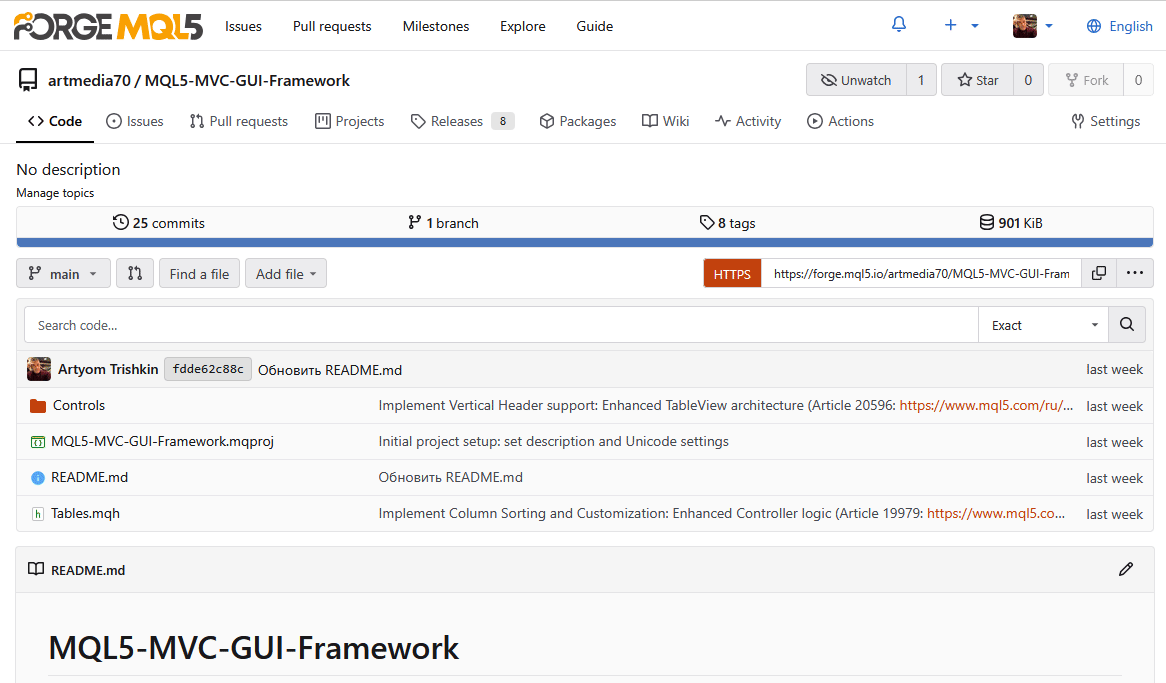1166x683 pixels.
Task: Open the Controls folder
Action: [x=78, y=405]
